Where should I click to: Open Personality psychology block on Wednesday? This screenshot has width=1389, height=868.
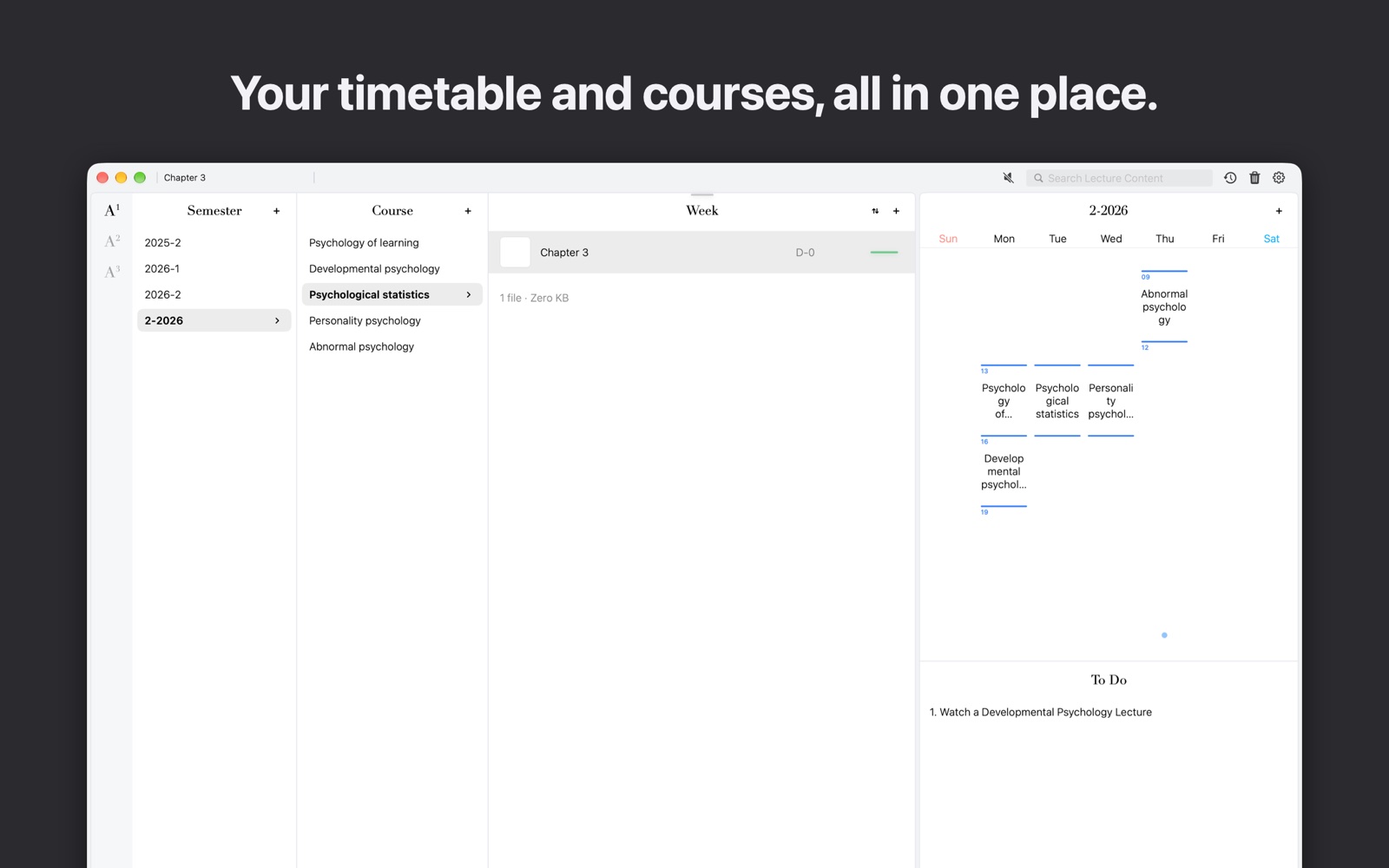point(1110,401)
